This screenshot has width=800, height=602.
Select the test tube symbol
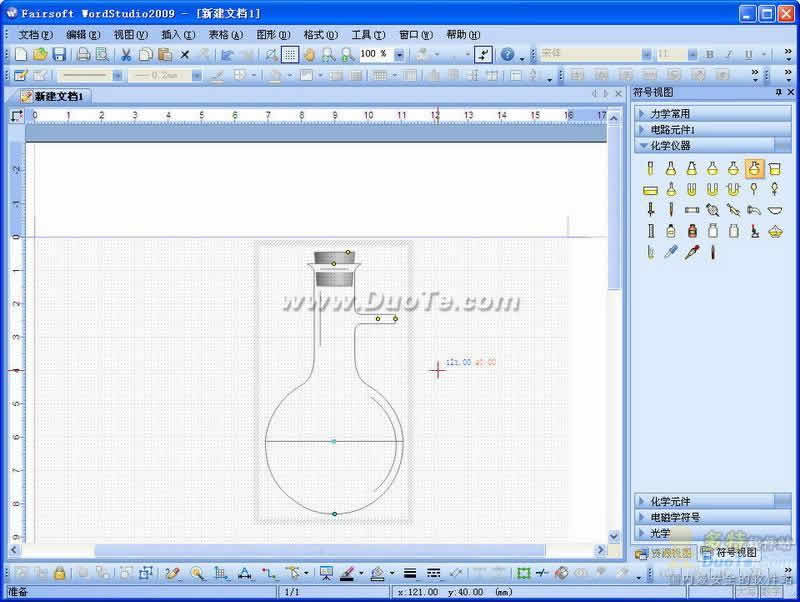point(650,169)
